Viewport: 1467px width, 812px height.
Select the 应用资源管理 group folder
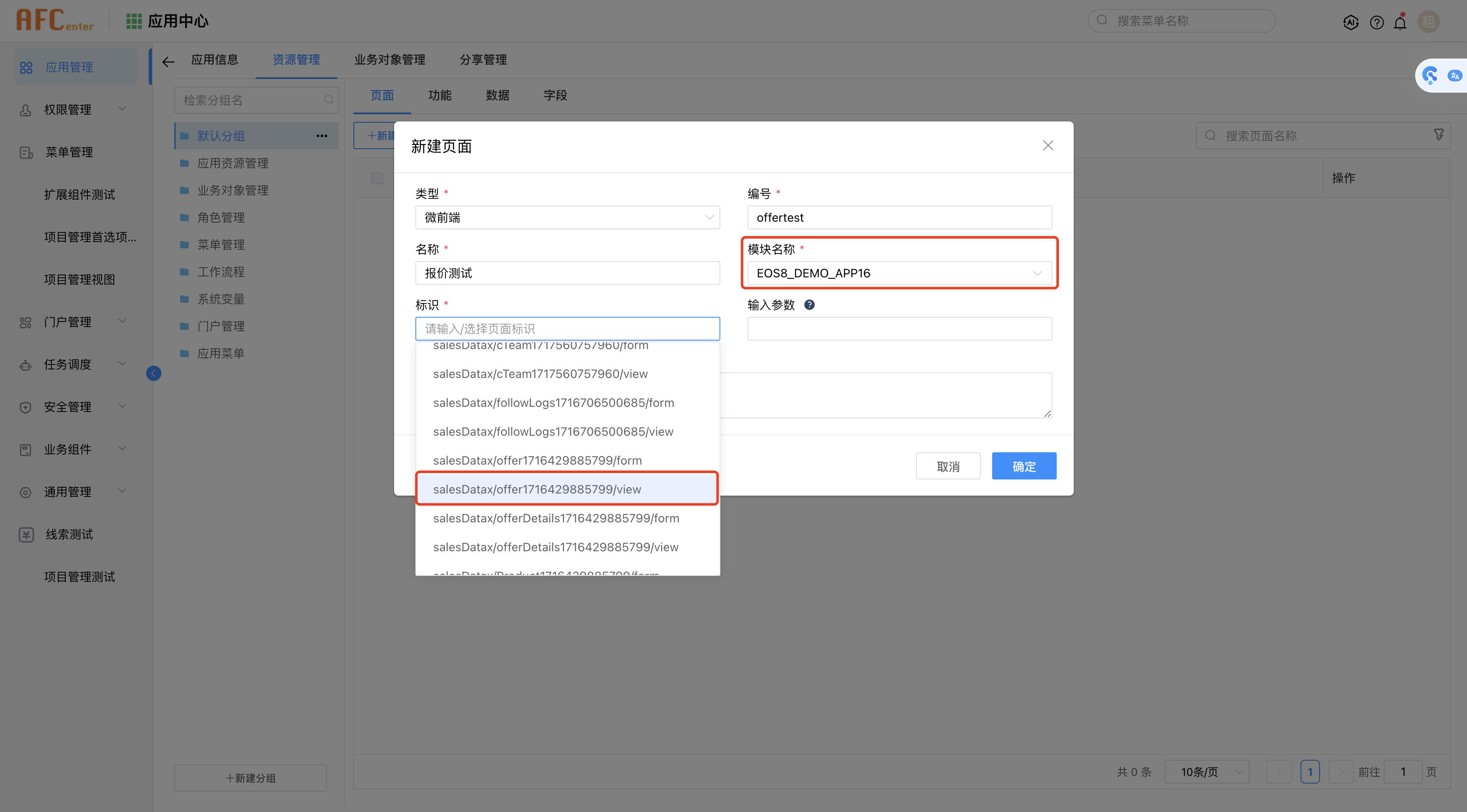232,164
